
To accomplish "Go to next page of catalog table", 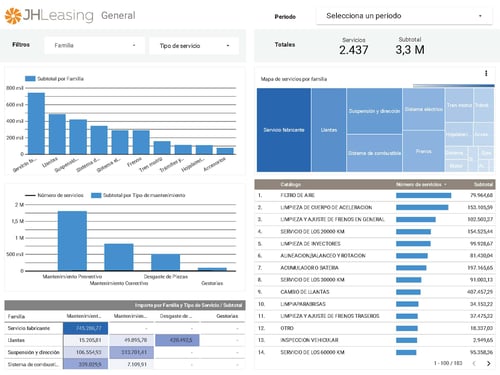I will 489,363.
